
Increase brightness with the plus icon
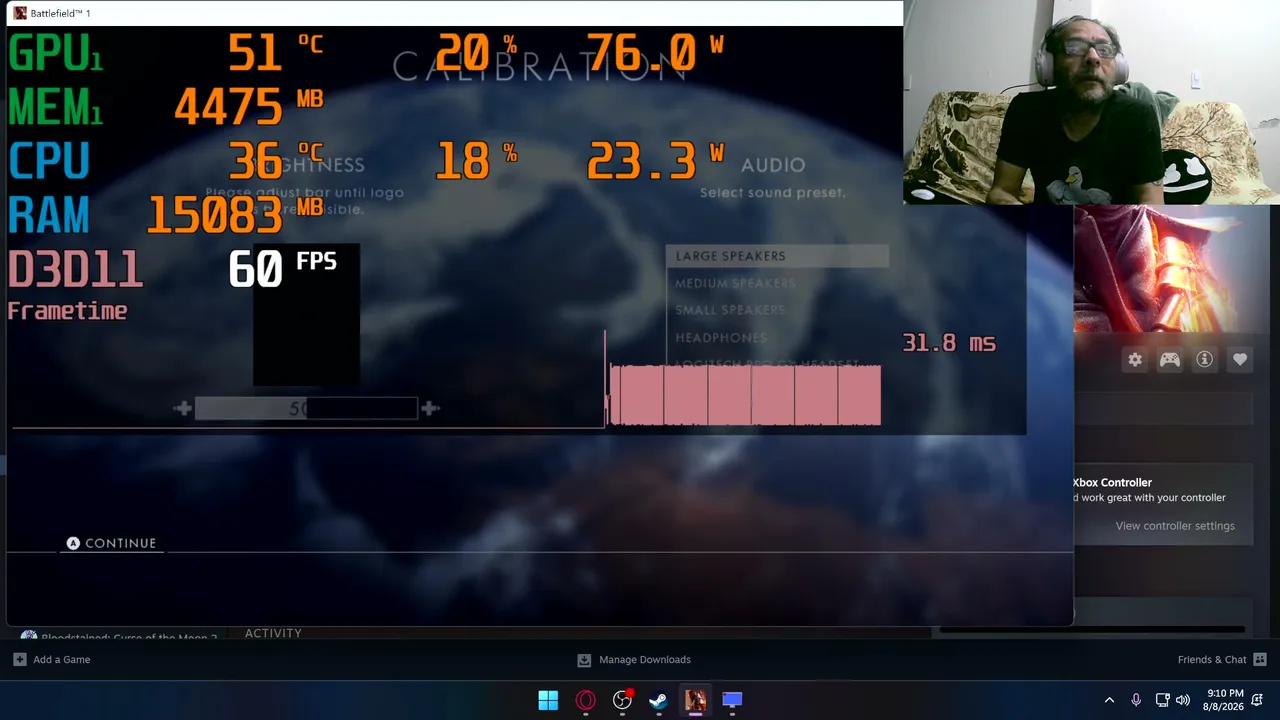click(x=430, y=408)
